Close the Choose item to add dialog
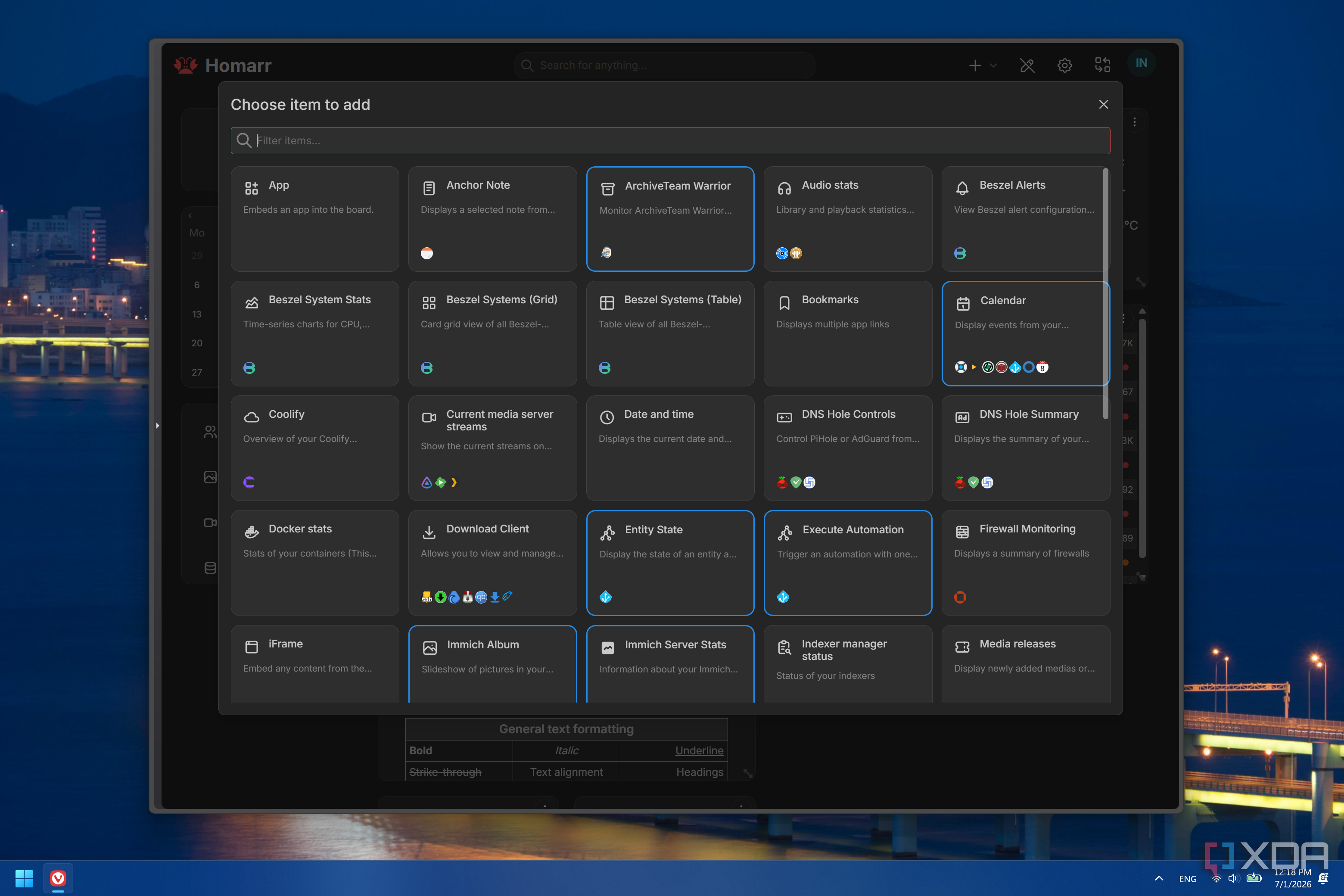 tap(1103, 105)
